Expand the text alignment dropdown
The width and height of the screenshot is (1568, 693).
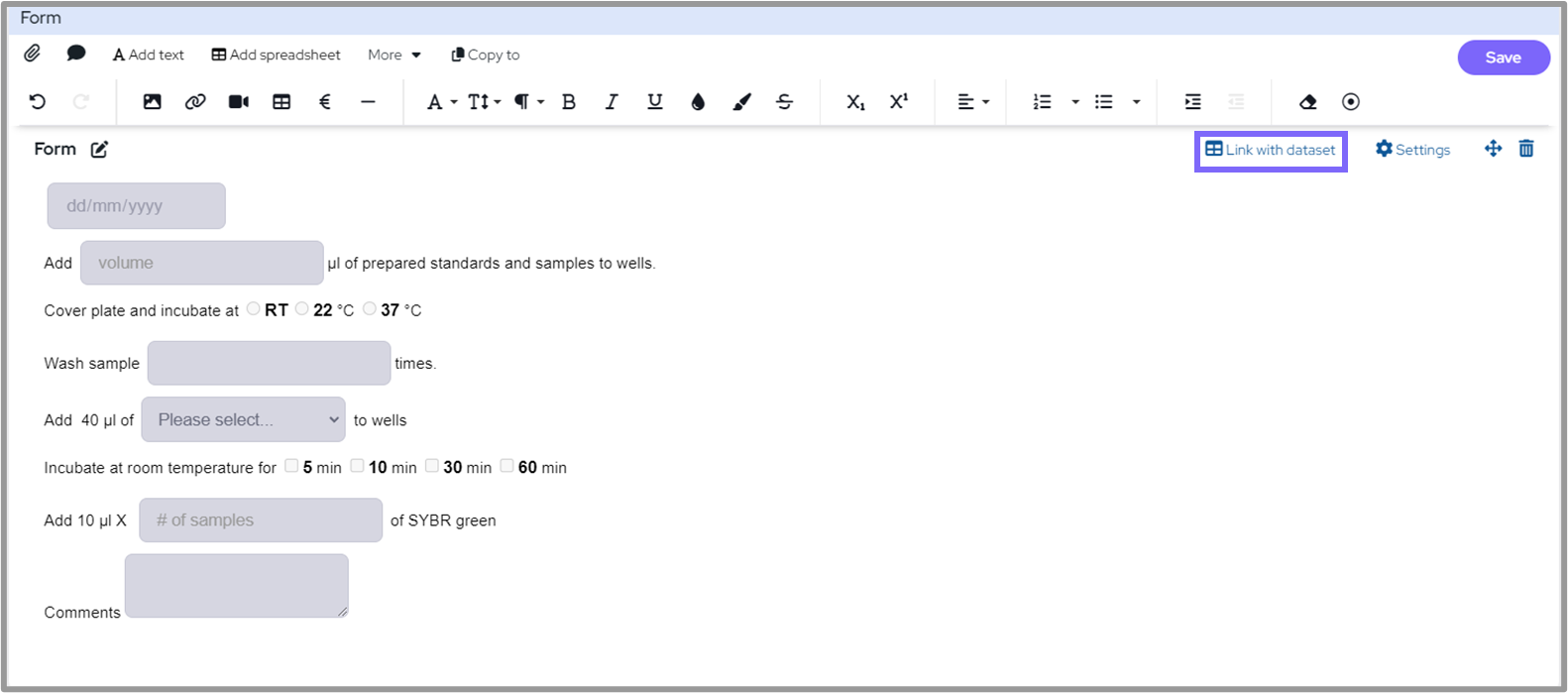click(972, 102)
